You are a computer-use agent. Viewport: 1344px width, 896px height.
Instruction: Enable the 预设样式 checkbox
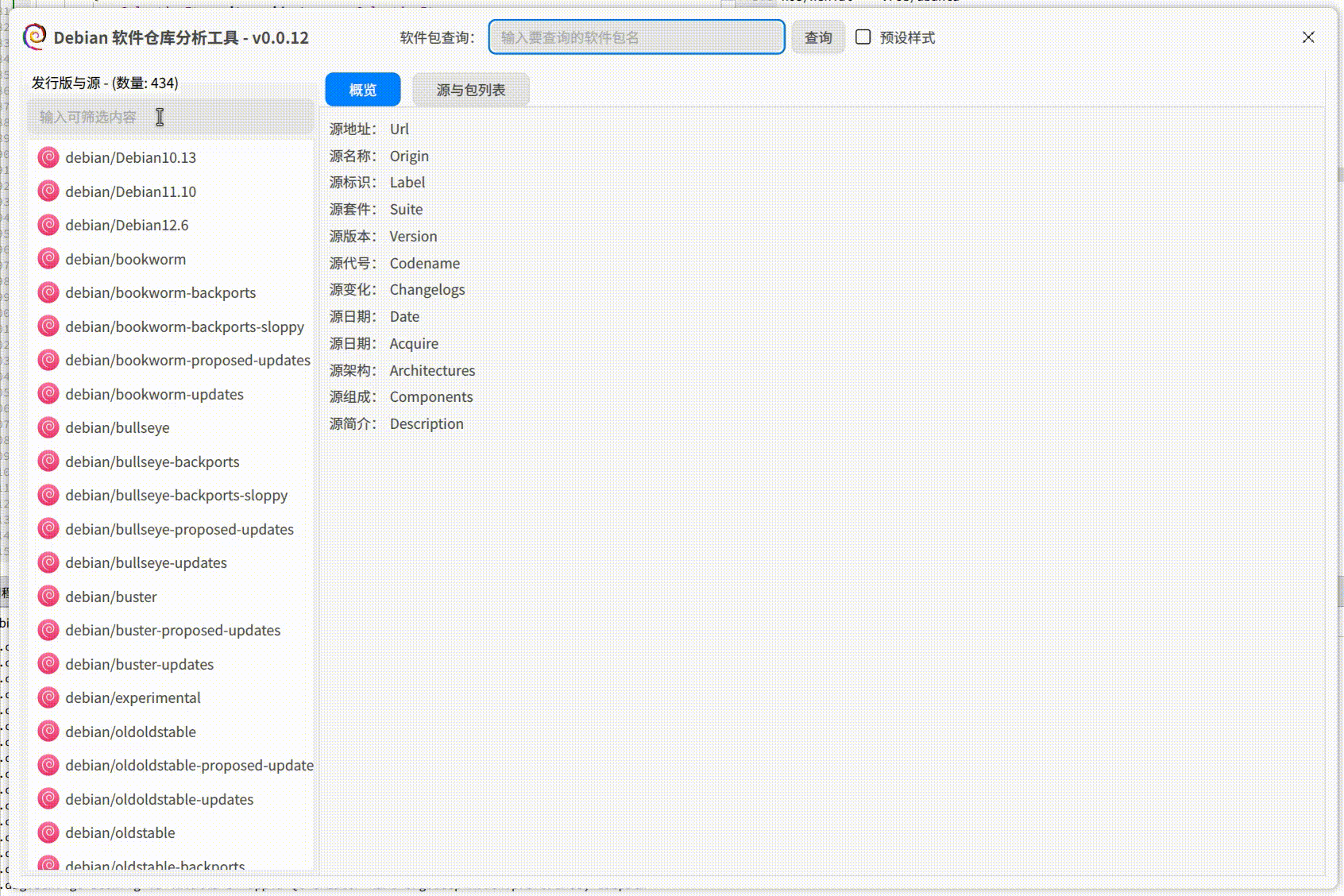tap(863, 37)
